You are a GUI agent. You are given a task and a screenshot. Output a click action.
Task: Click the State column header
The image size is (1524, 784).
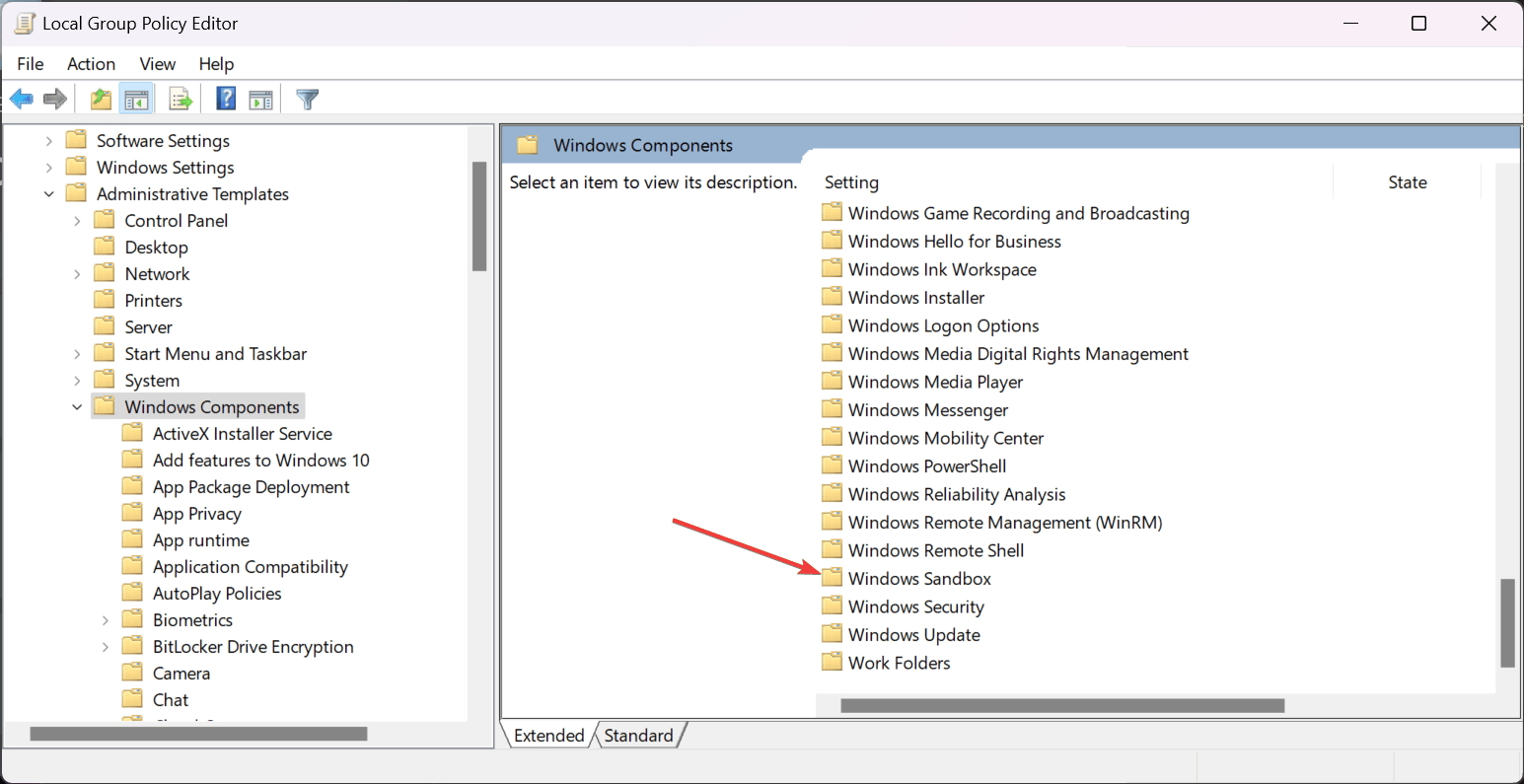pos(1407,182)
